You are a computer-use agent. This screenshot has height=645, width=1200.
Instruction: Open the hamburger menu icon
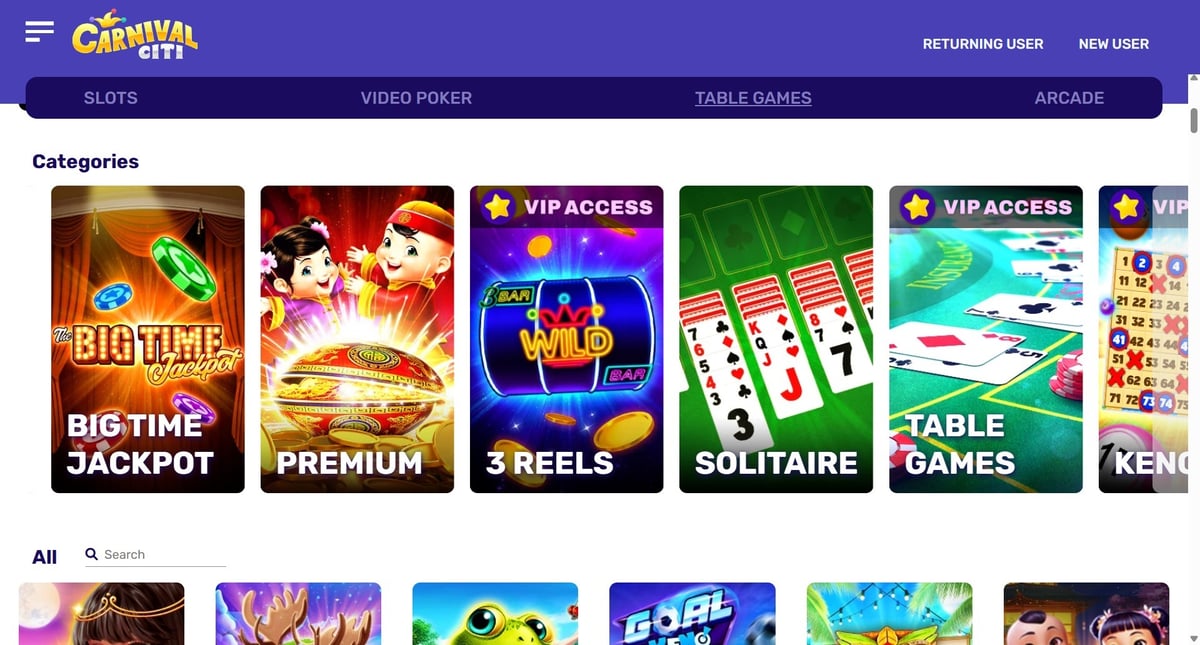click(39, 31)
